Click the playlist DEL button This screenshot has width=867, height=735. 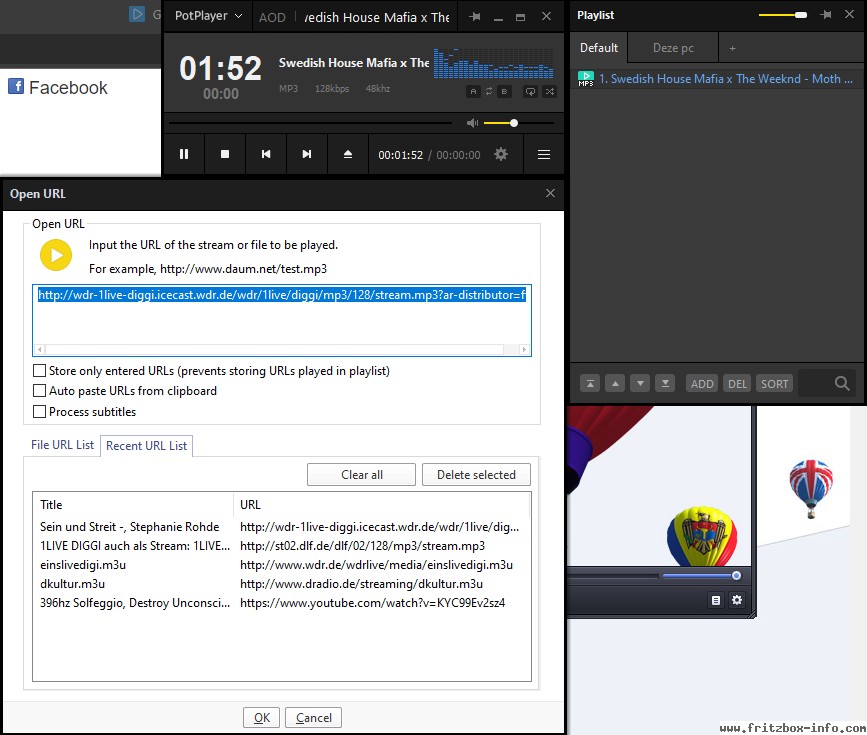737,383
